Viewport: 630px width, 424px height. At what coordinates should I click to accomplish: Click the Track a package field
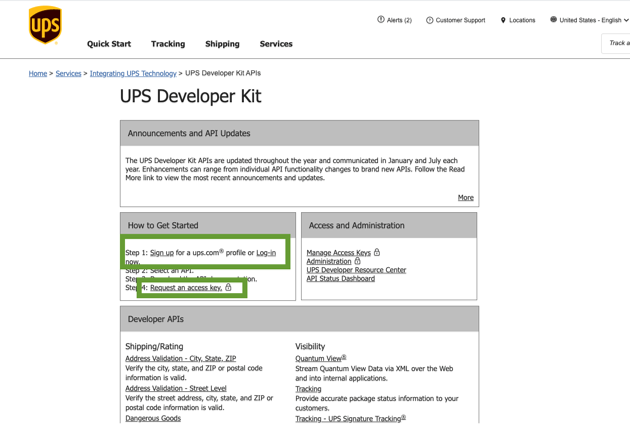(617, 43)
